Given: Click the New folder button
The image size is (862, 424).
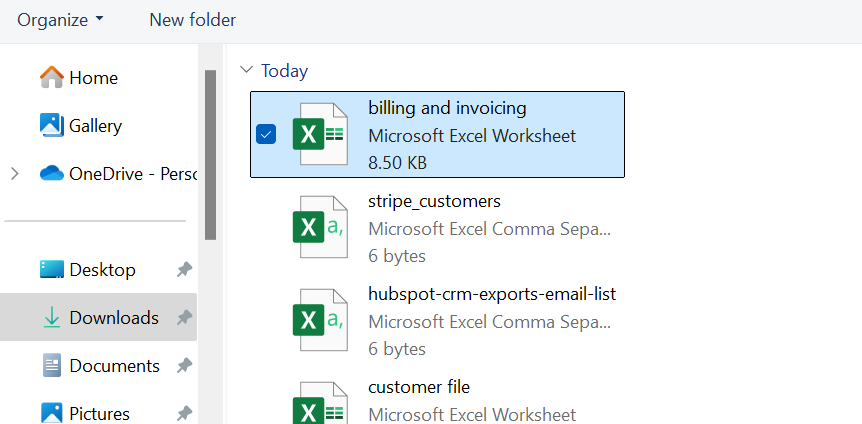Looking at the screenshot, I should tap(193, 20).
